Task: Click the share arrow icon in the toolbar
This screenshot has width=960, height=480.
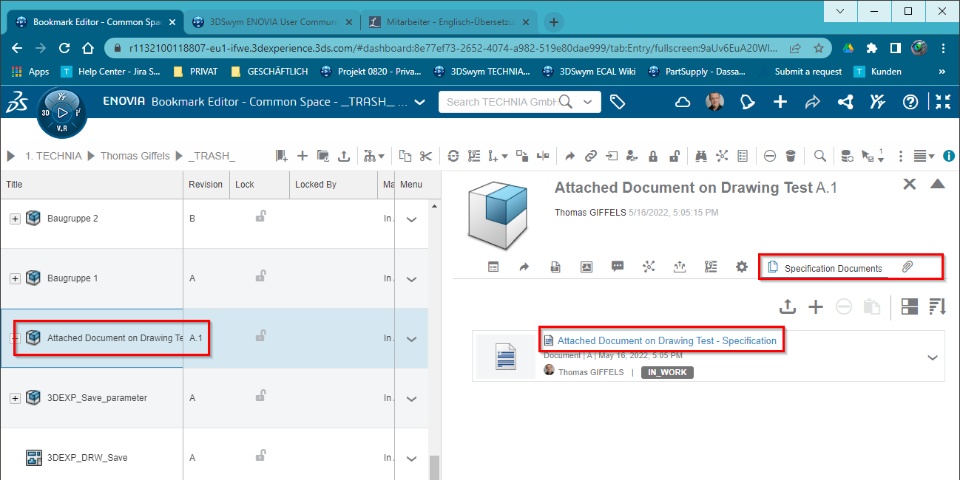Action: coord(570,156)
